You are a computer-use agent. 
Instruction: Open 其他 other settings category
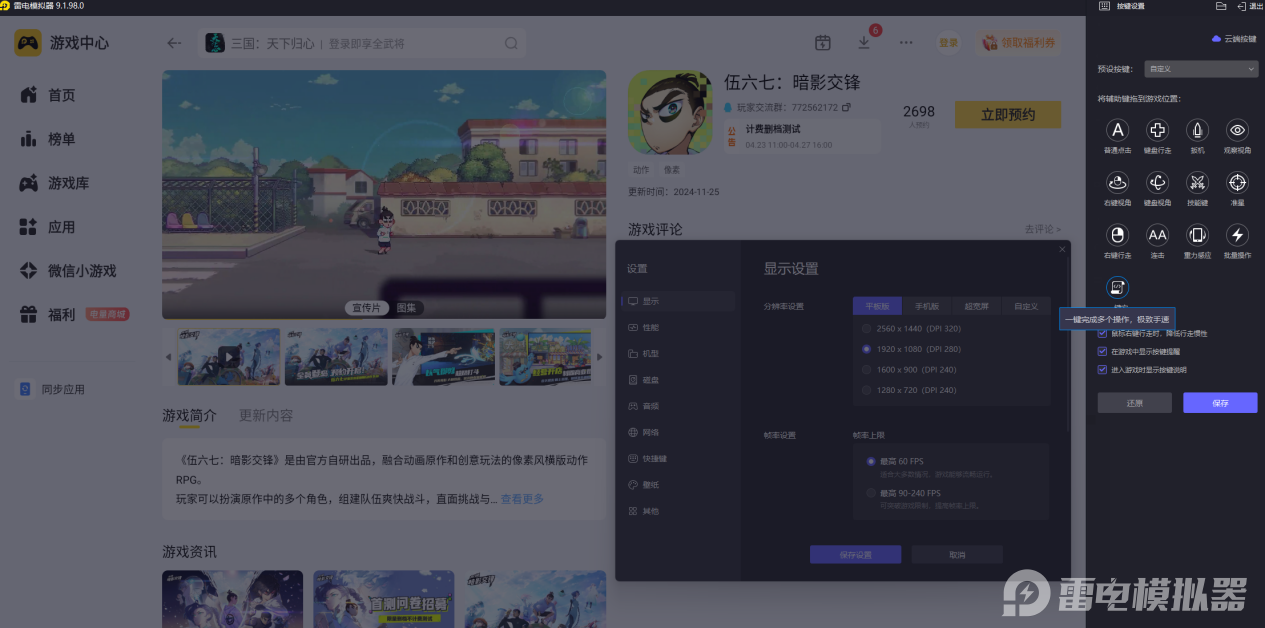click(x=678, y=511)
